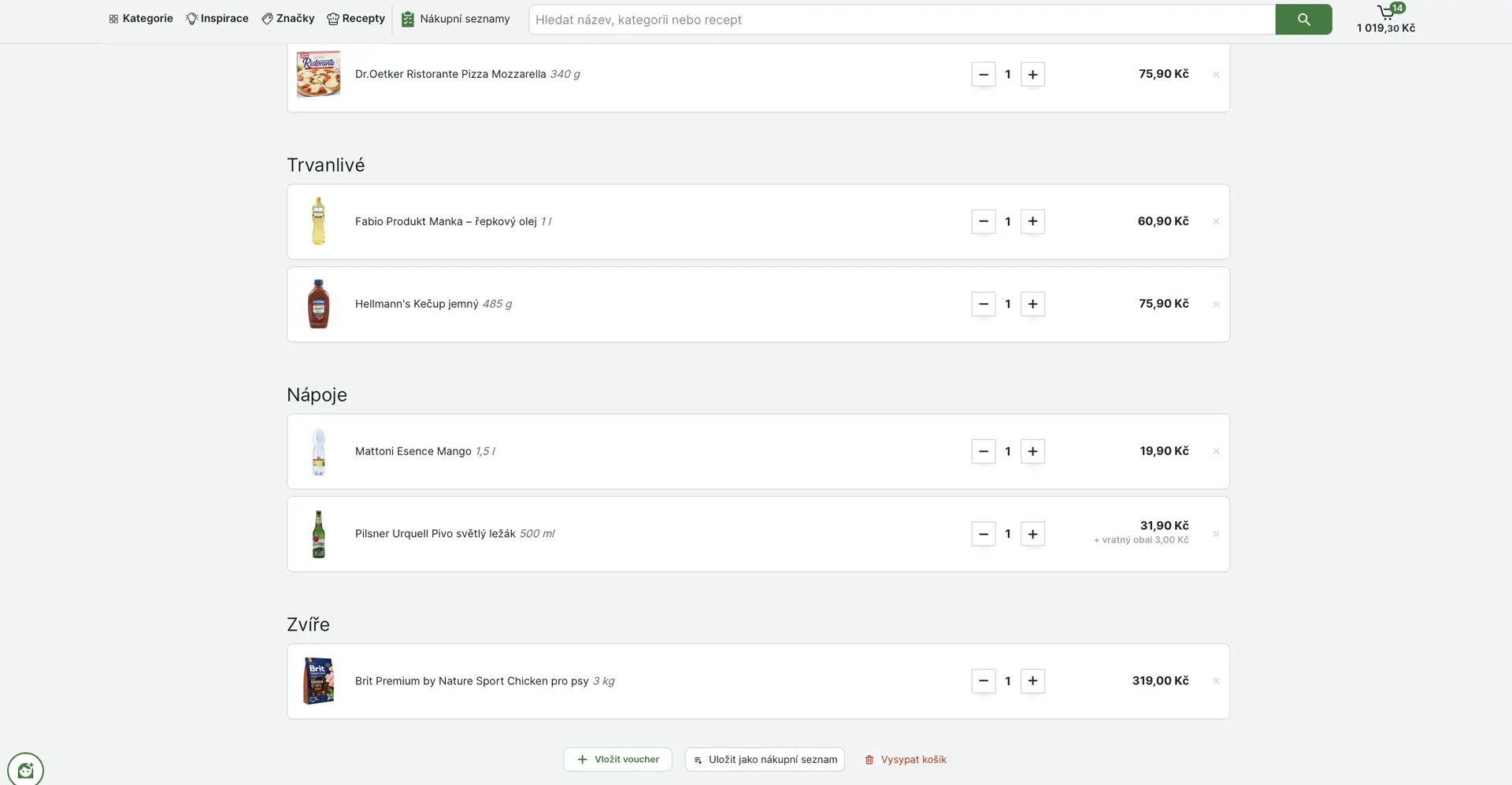Open the shopping cart icon
The height and width of the screenshot is (785, 1512).
click(x=1388, y=11)
